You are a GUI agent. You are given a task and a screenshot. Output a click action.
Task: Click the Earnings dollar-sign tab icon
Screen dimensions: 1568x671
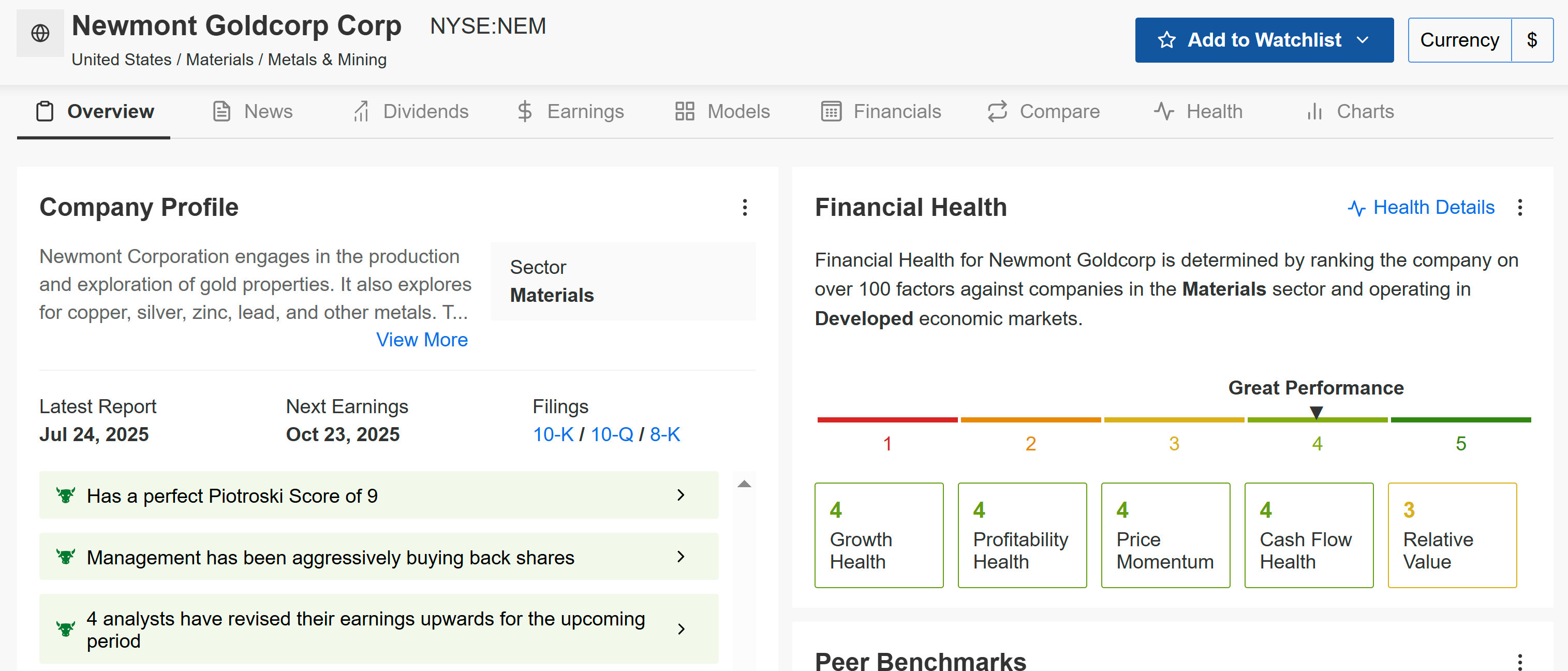[x=524, y=111]
